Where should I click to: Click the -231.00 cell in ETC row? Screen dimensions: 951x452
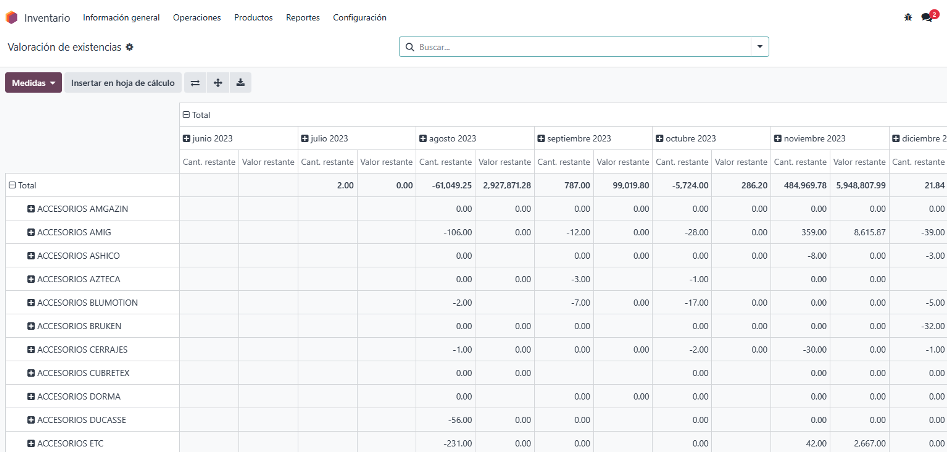[x=446, y=444]
